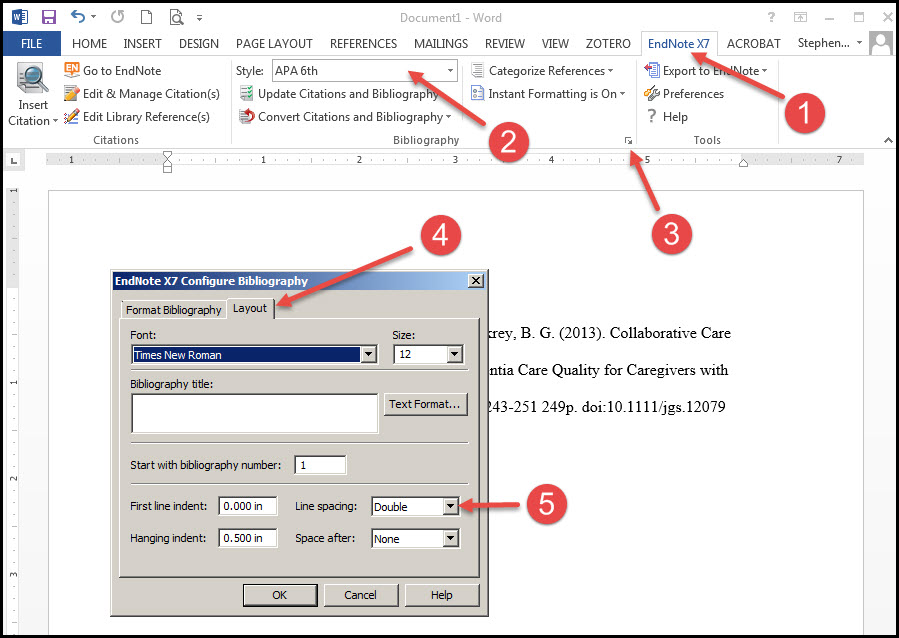Viewport: 899px width, 638px height.
Task: Open Categorize References menu
Action: (542, 71)
